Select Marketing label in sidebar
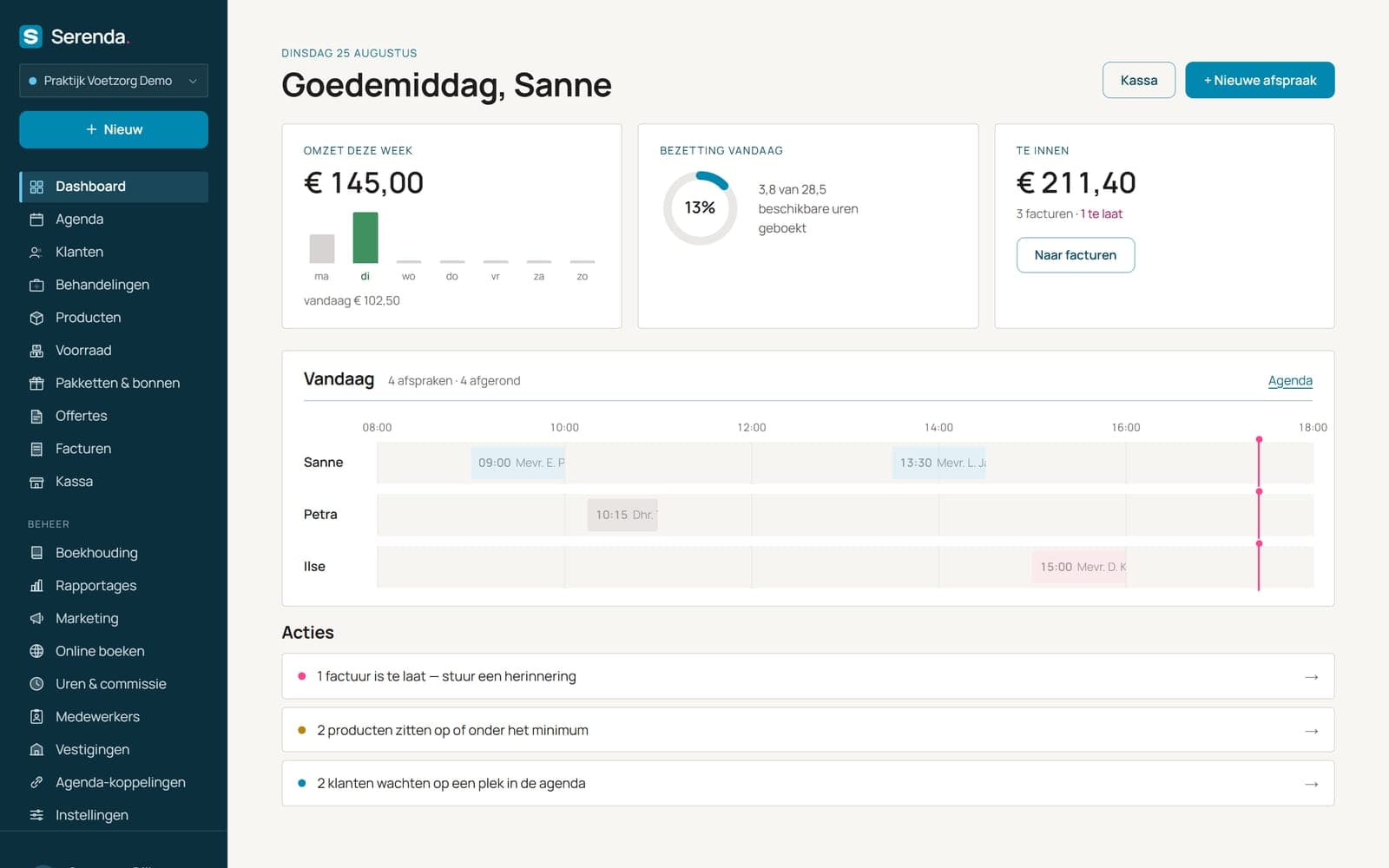Viewport: 1389px width, 868px height. [87, 619]
